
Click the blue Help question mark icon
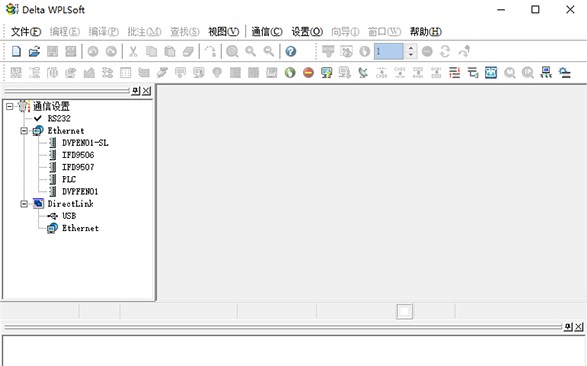click(x=291, y=51)
